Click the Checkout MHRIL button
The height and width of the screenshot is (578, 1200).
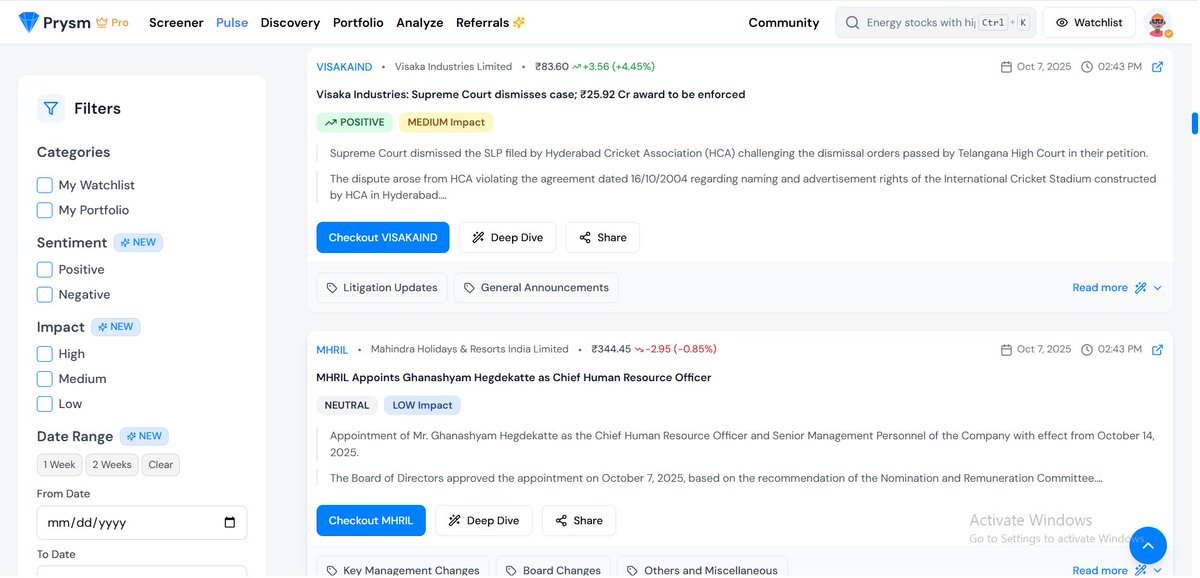pyautogui.click(x=371, y=520)
